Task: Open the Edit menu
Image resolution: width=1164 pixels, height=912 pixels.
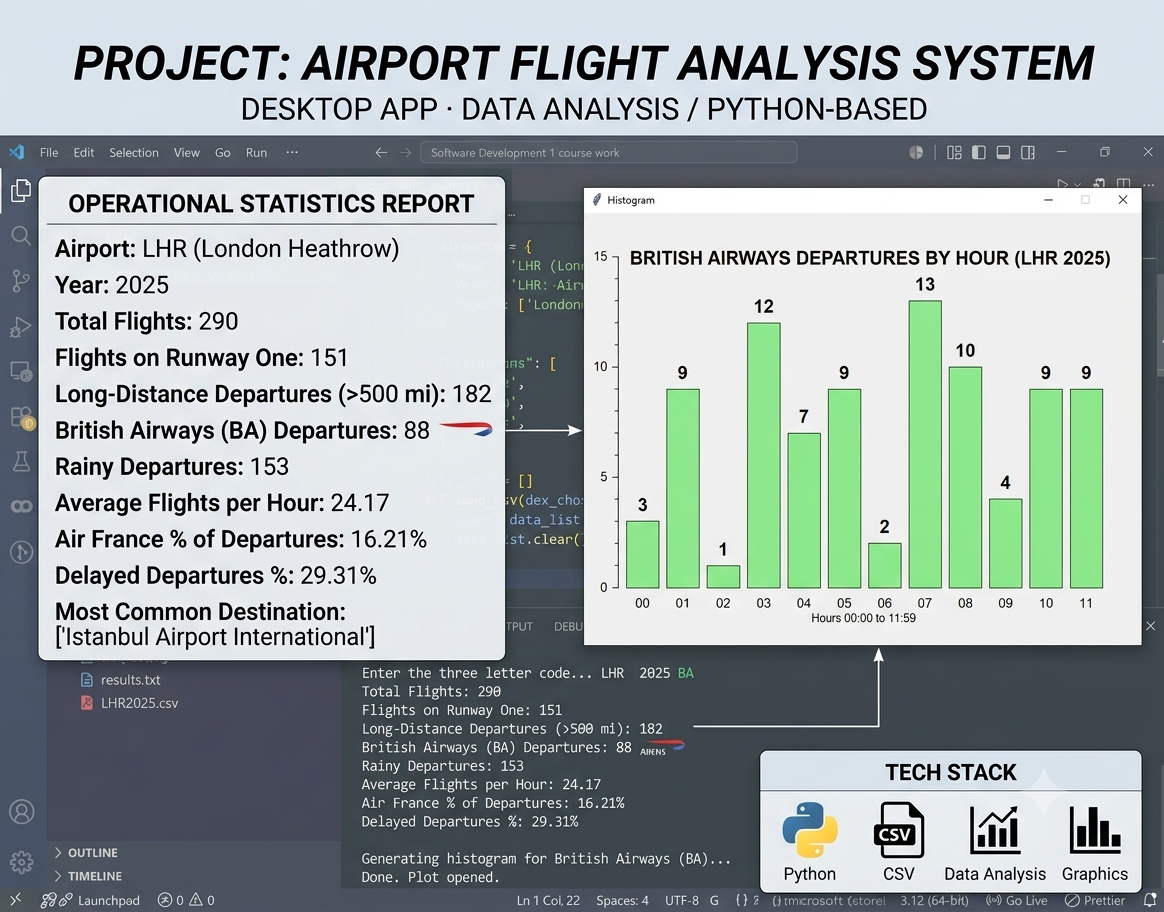Action: 84,152
